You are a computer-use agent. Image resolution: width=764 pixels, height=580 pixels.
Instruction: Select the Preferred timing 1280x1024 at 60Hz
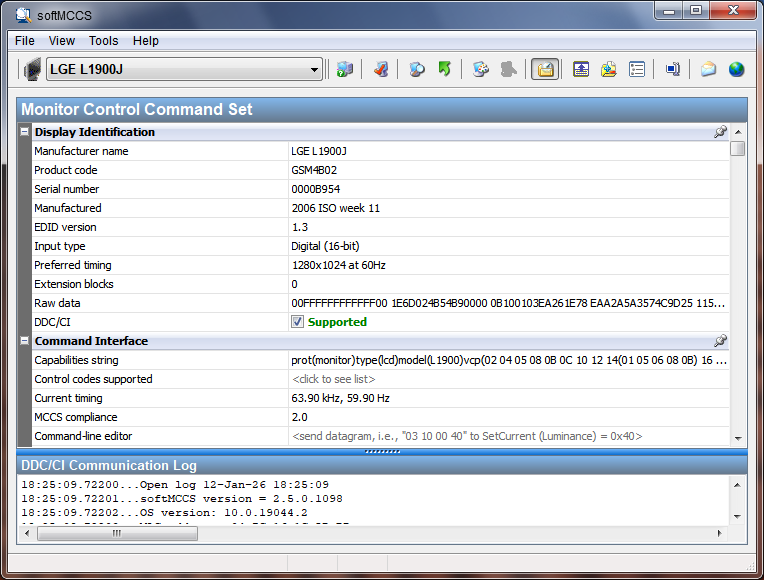click(x=339, y=265)
